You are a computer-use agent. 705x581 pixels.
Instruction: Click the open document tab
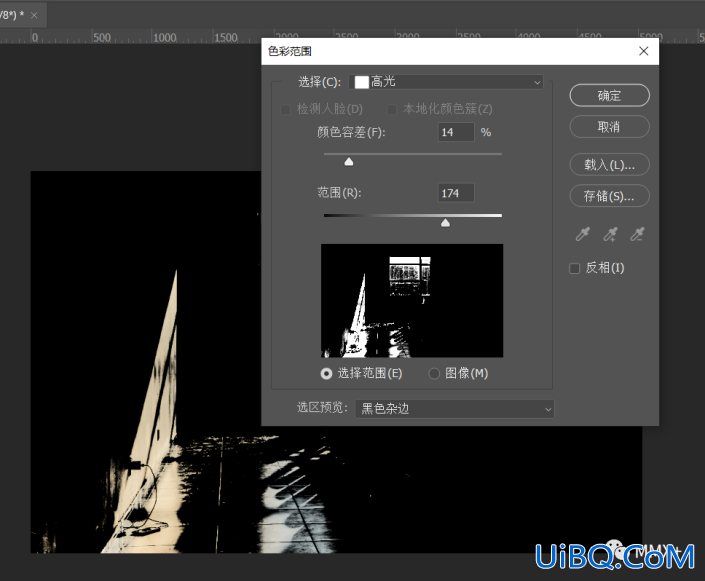pos(22,15)
